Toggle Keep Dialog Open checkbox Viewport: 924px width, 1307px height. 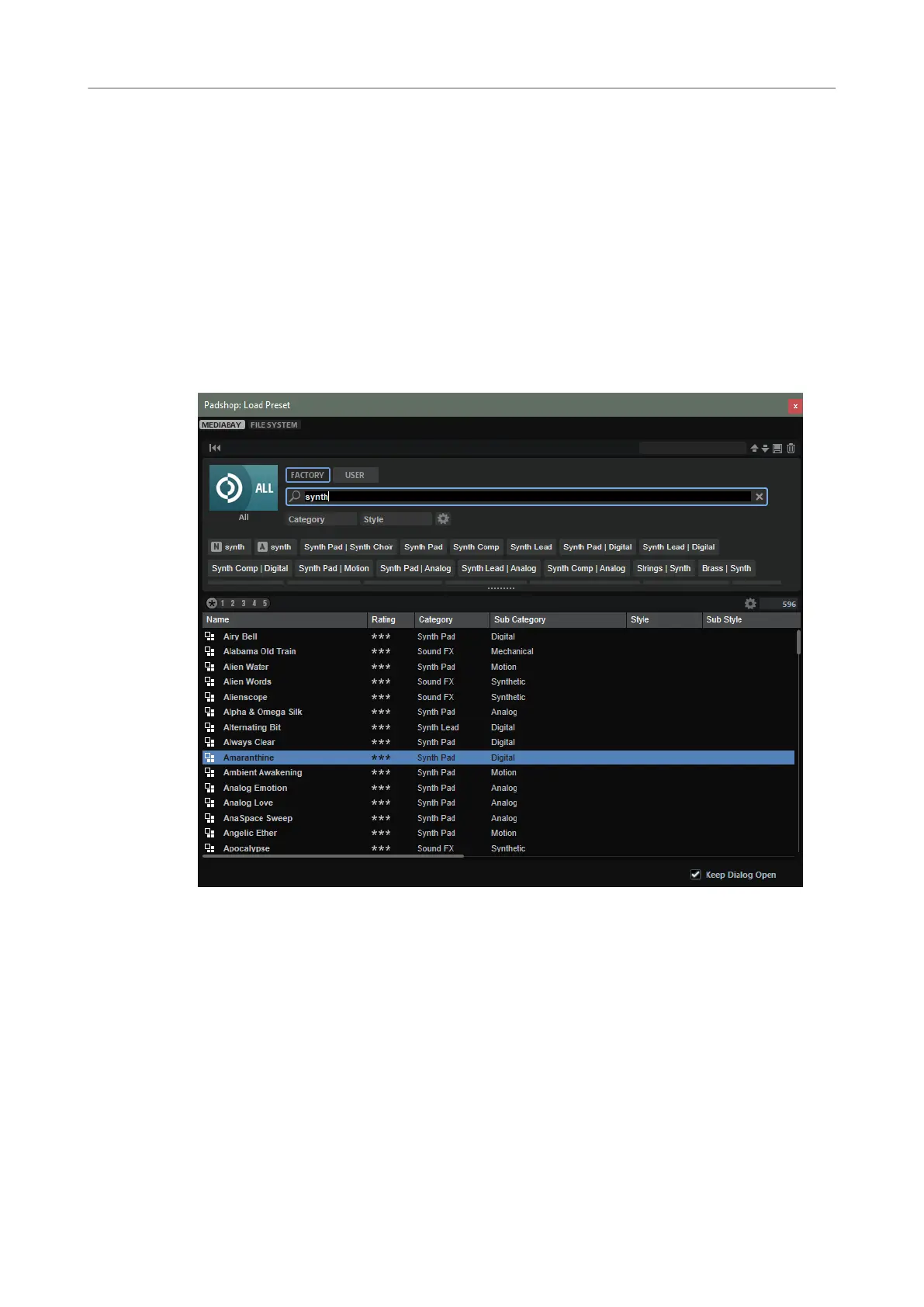click(x=696, y=875)
